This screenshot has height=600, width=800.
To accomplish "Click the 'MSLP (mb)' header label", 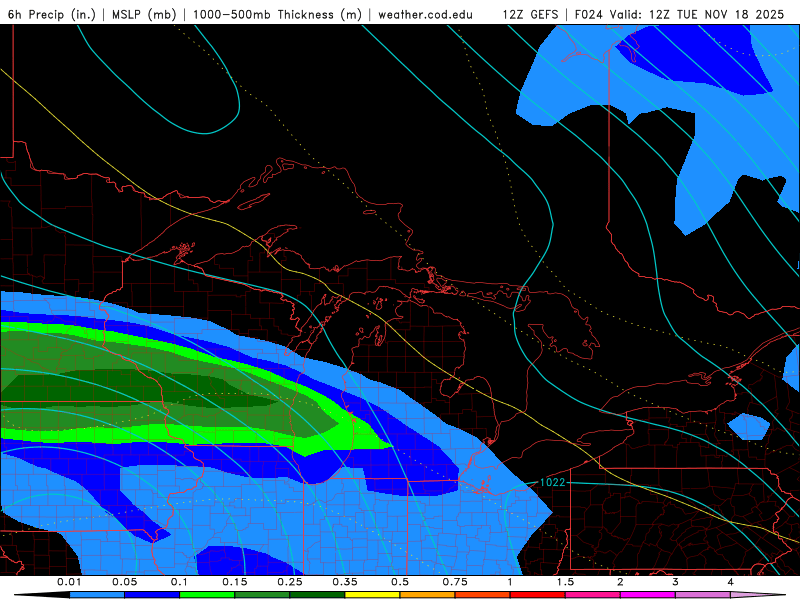I will [x=144, y=14].
